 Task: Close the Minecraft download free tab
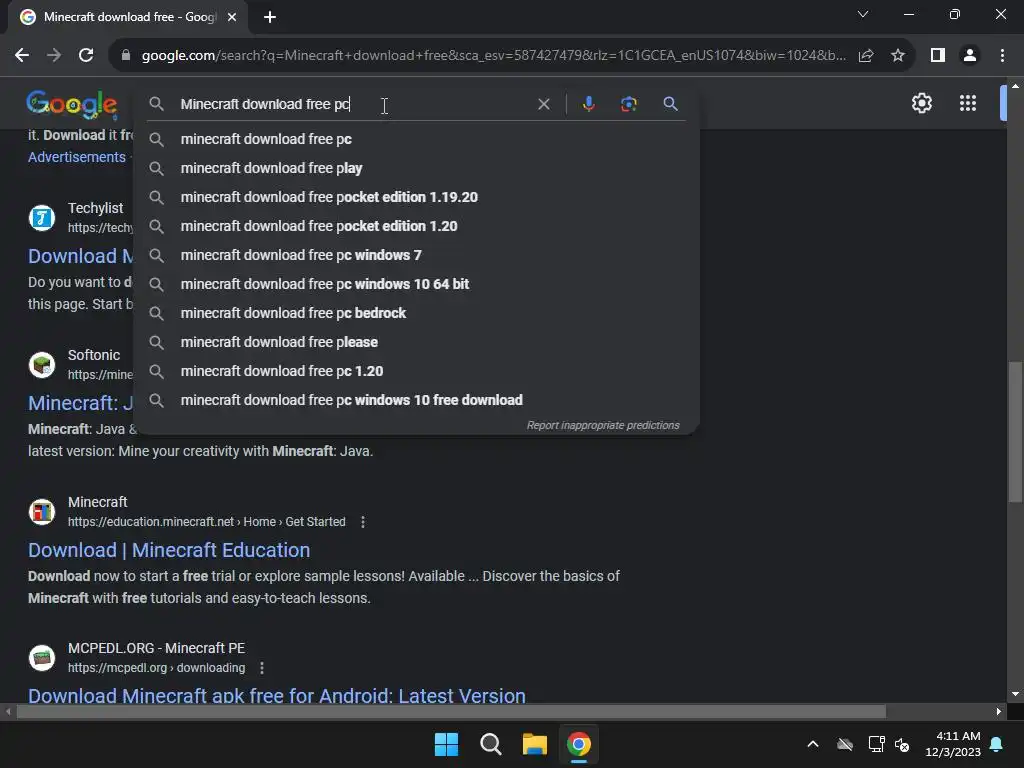coord(232,17)
